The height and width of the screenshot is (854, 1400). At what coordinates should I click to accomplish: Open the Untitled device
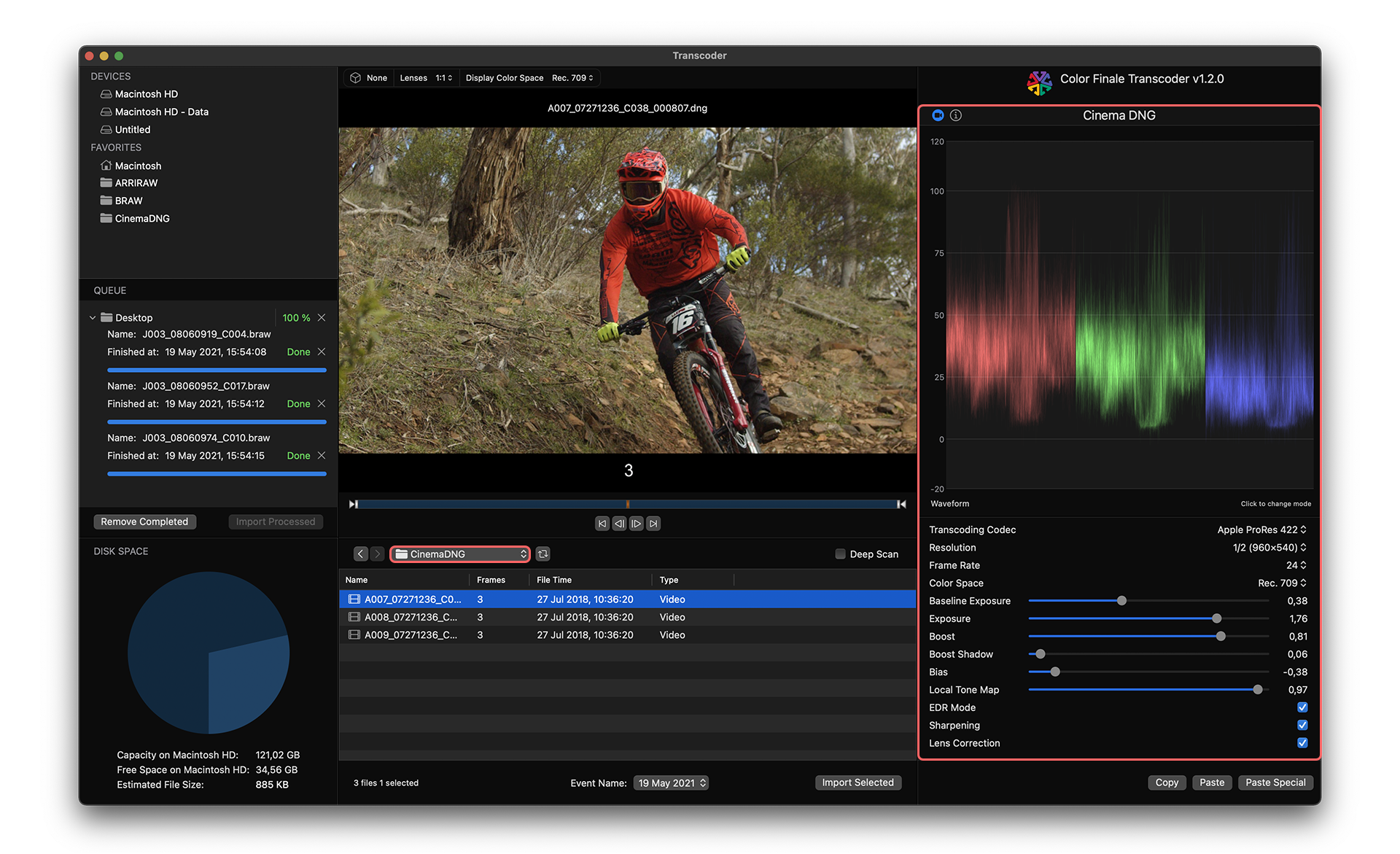(x=125, y=130)
